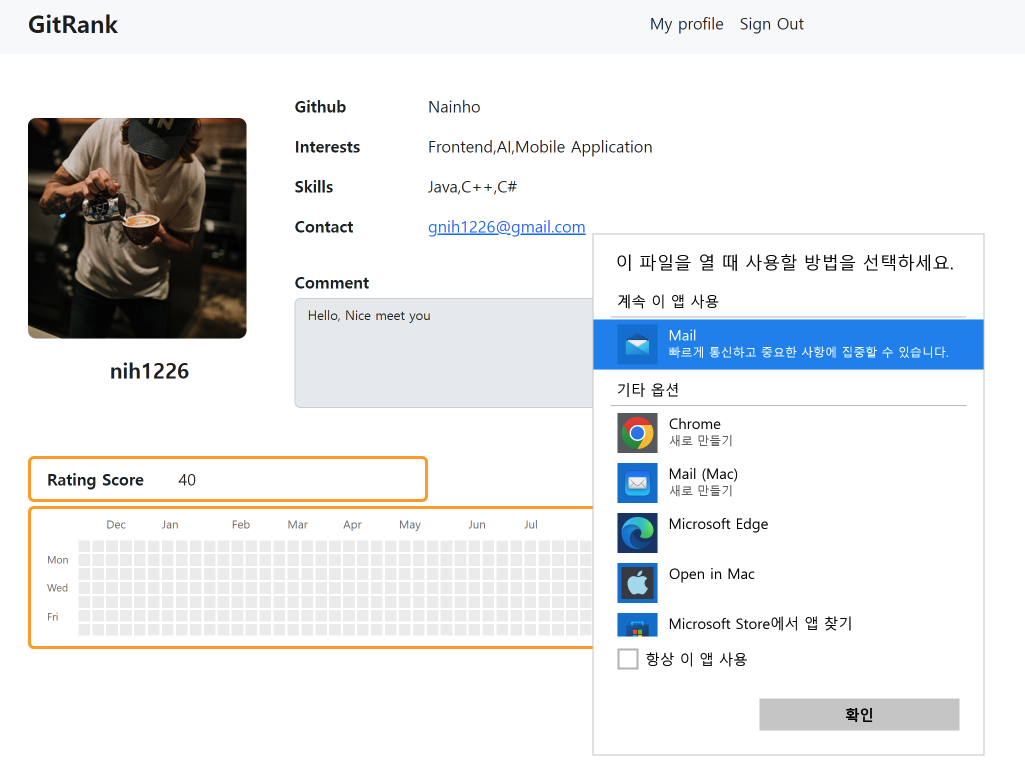1025x782 pixels.
Task: Click the Open in Mac apple icon
Action: click(637, 583)
